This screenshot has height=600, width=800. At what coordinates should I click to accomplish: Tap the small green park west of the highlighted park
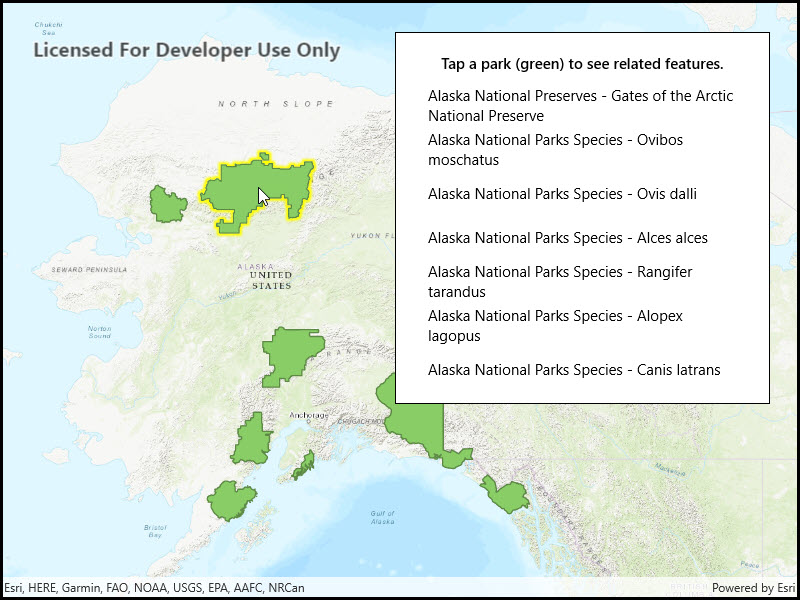point(168,205)
